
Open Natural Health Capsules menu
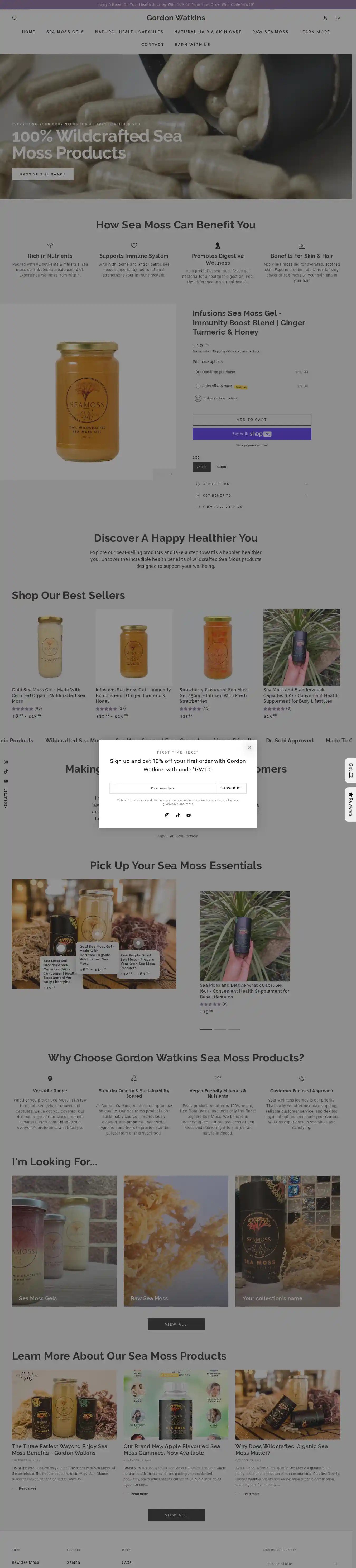129,32
